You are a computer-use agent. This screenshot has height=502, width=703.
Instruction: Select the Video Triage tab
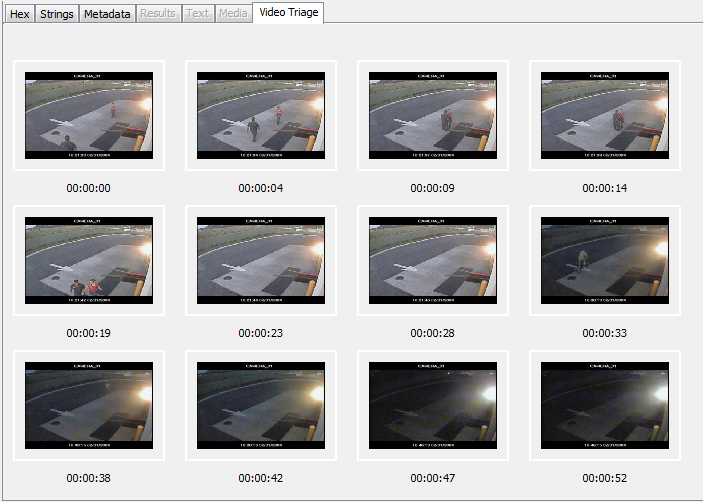(287, 13)
